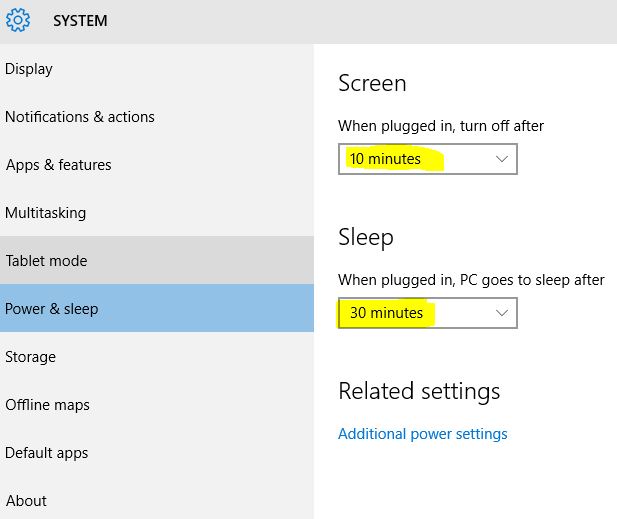This screenshot has height=519, width=617.
Task: Expand the sleep 30 minutes dropdown
Action: click(427, 313)
